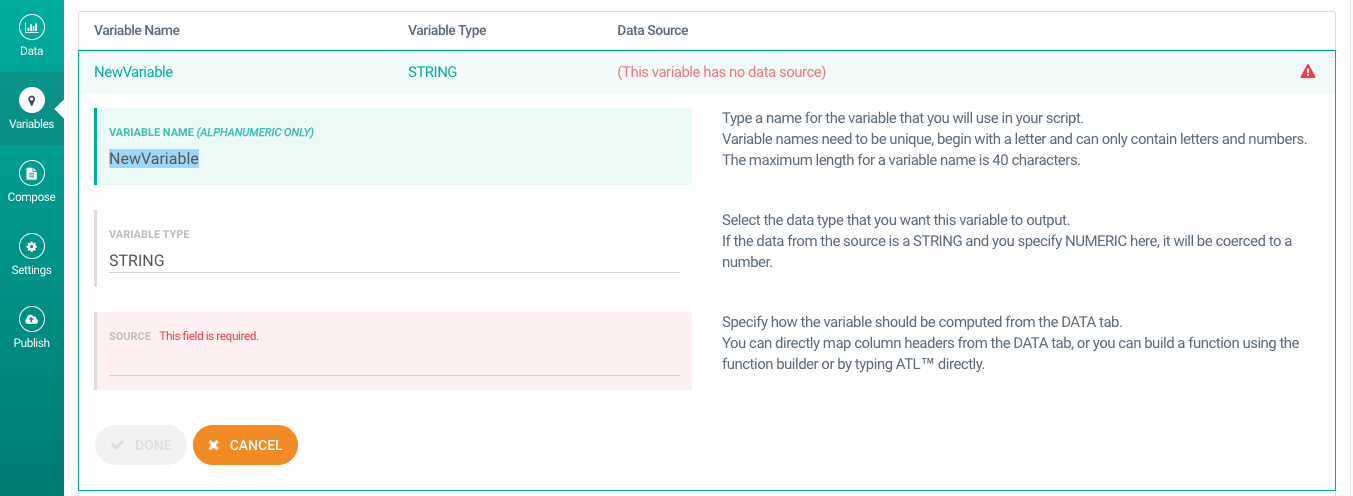Viewport: 1353px width, 496px height.
Task: Click into the Variable Name text field
Action: (x=393, y=159)
